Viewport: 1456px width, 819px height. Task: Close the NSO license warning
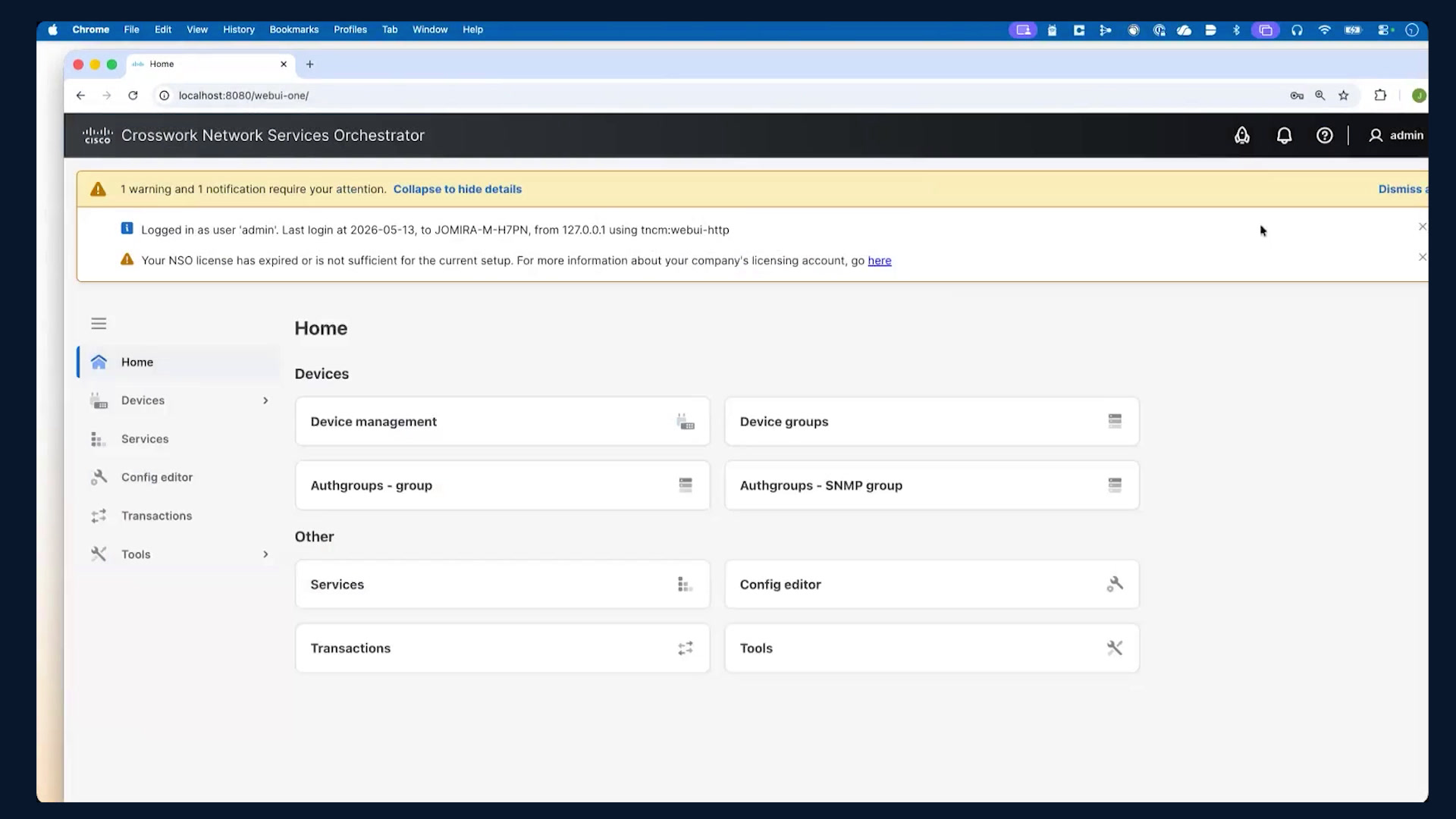(x=1422, y=257)
